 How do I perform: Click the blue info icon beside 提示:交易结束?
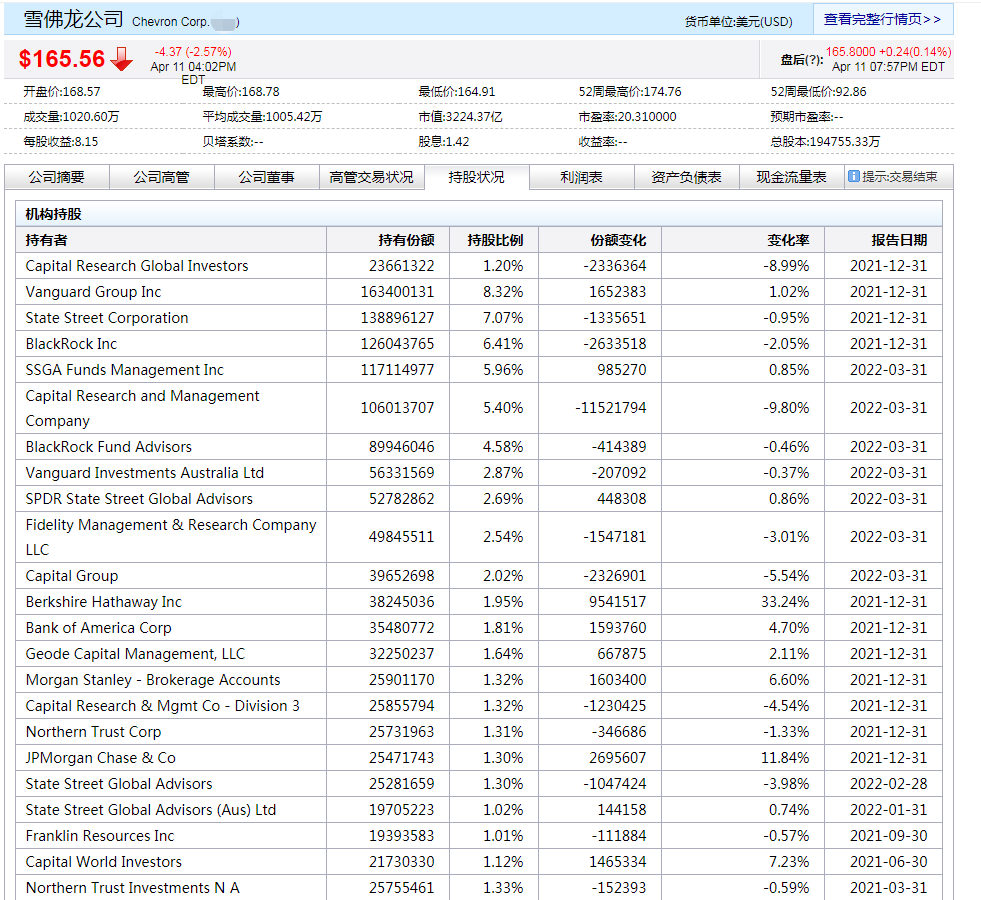[853, 176]
